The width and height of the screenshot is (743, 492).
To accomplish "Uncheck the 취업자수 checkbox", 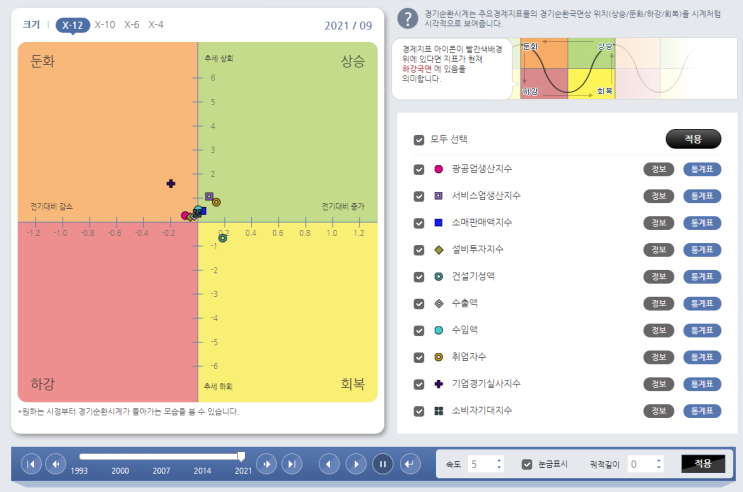I will (x=419, y=357).
